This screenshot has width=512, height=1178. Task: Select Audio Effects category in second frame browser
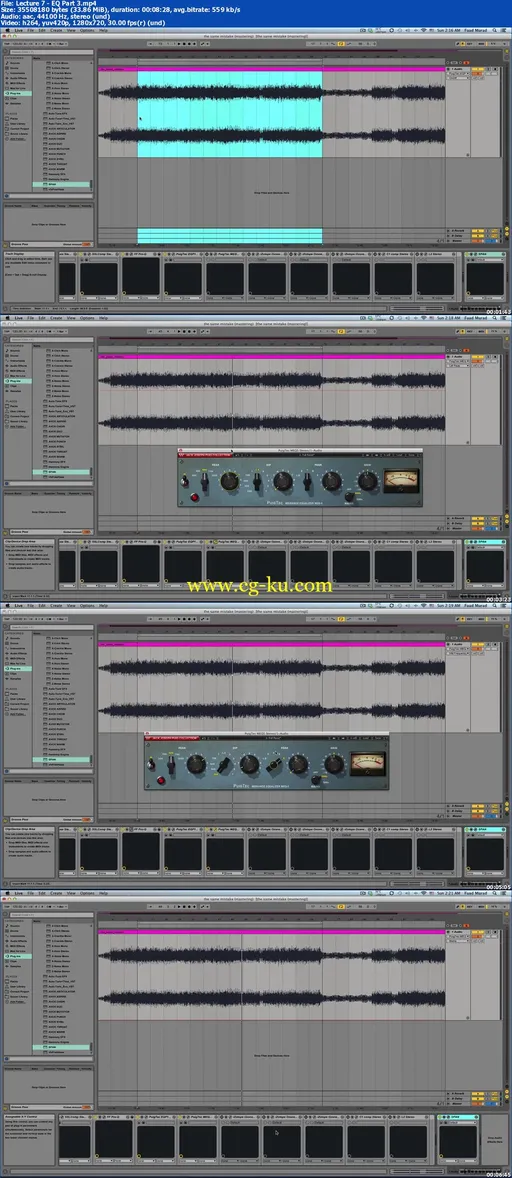[17, 364]
